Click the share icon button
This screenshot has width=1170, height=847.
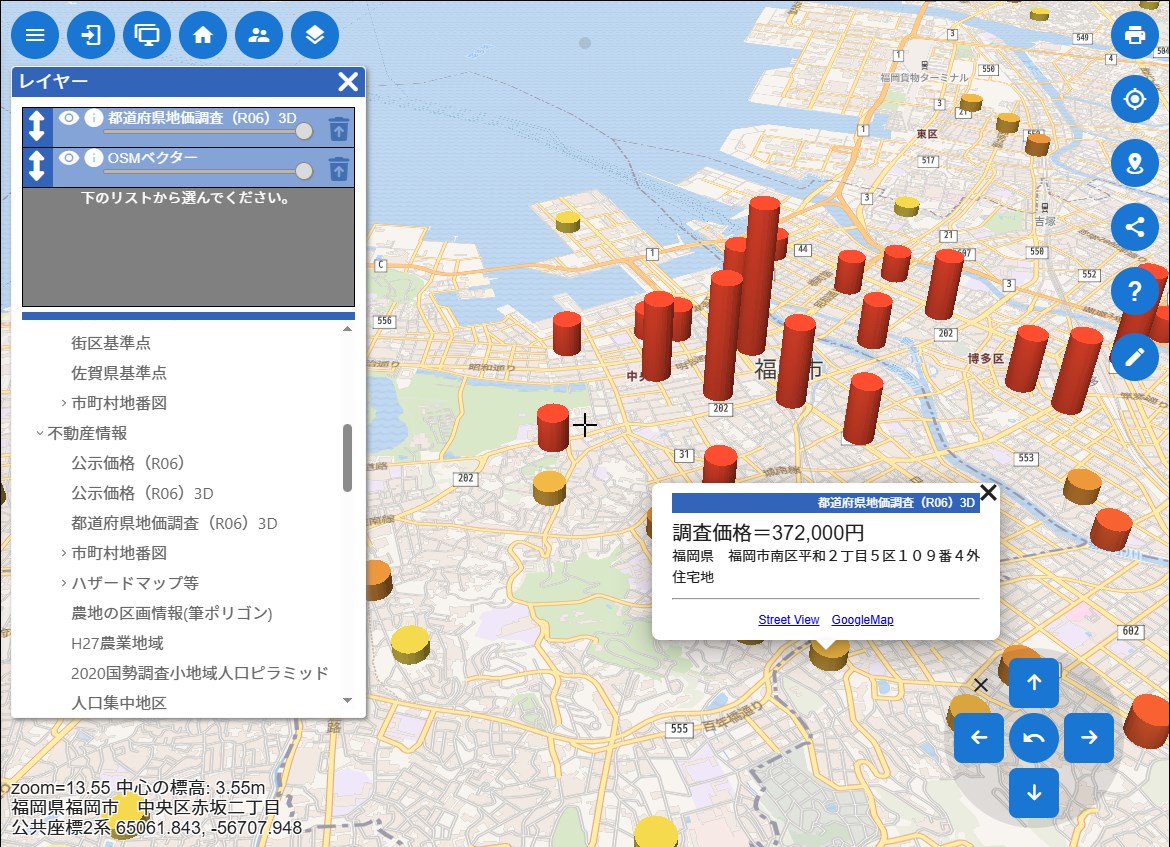pos(1134,227)
